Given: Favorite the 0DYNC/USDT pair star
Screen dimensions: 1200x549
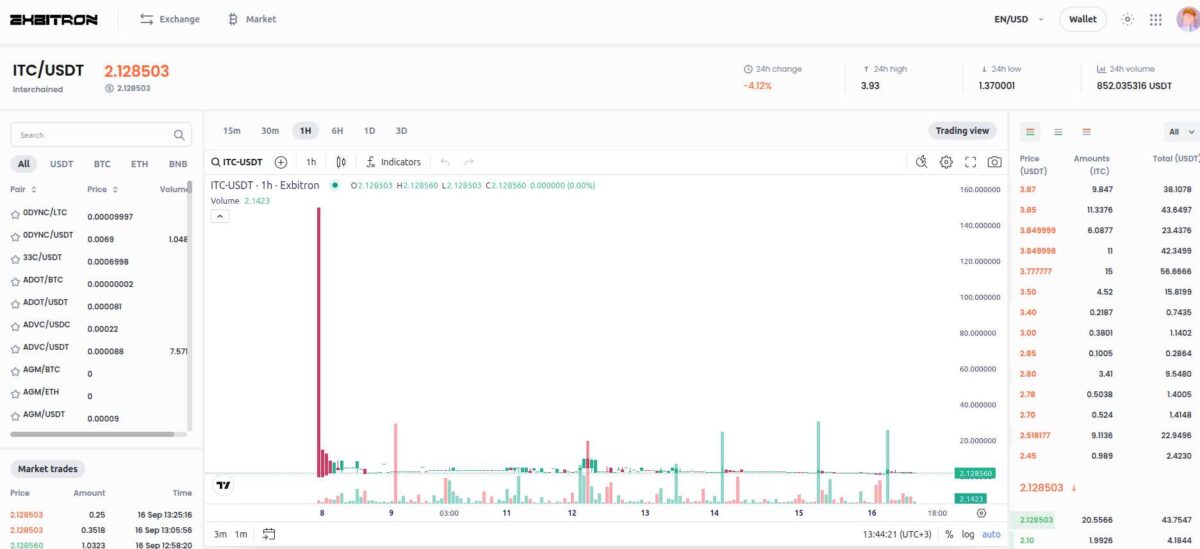Looking at the screenshot, I should [x=15, y=237].
